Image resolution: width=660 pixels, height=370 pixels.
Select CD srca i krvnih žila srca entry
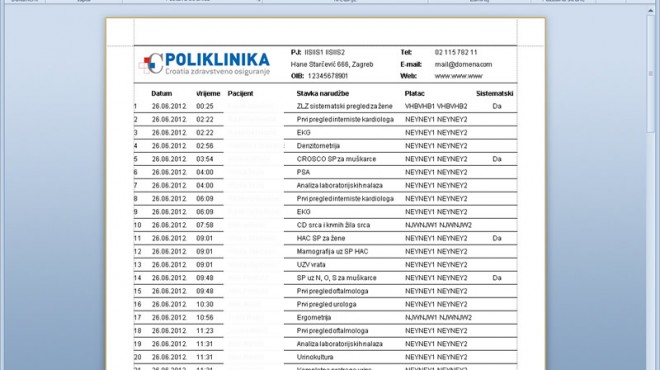(x=333, y=225)
